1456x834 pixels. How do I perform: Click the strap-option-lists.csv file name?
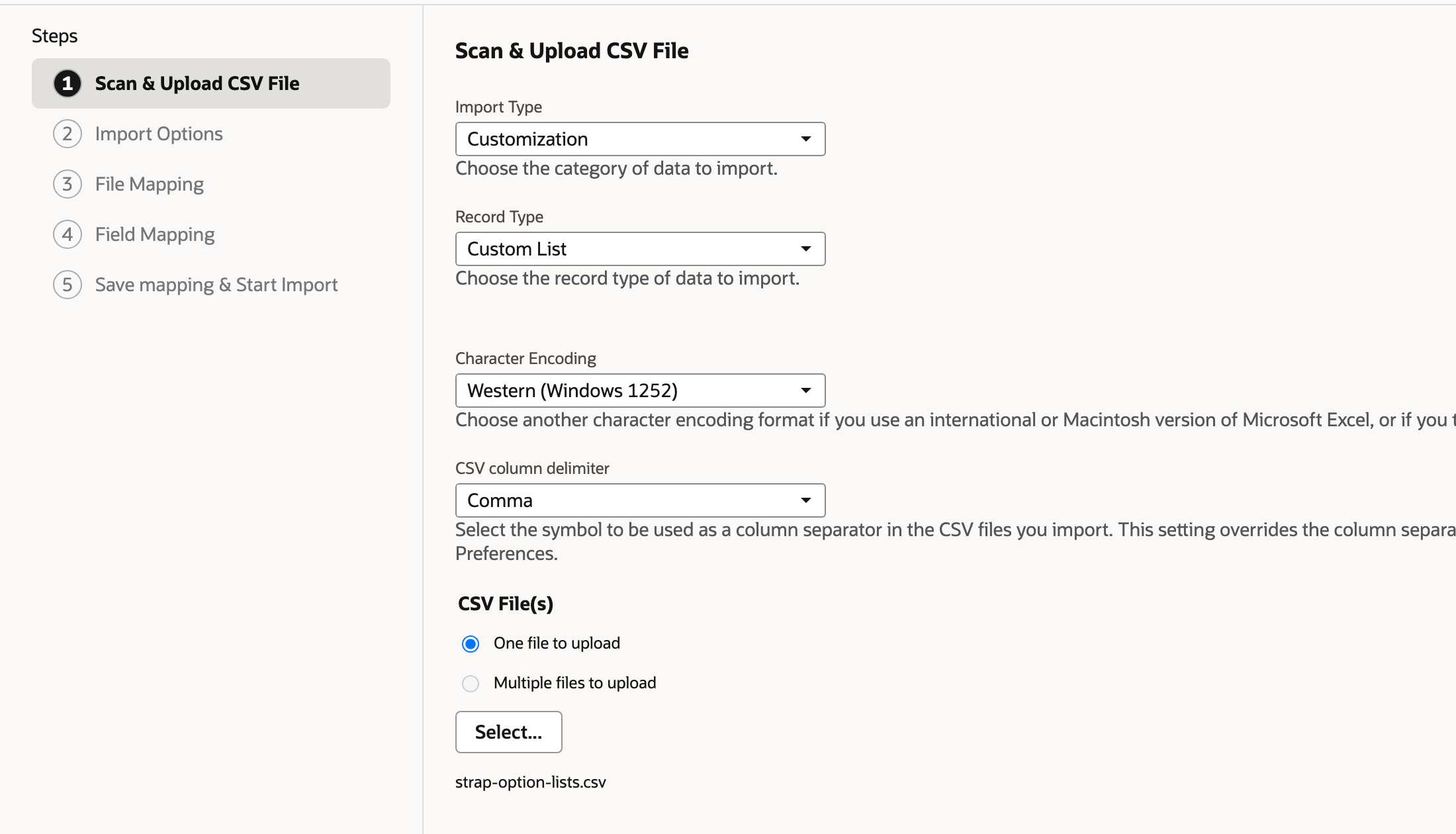point(531,782)
